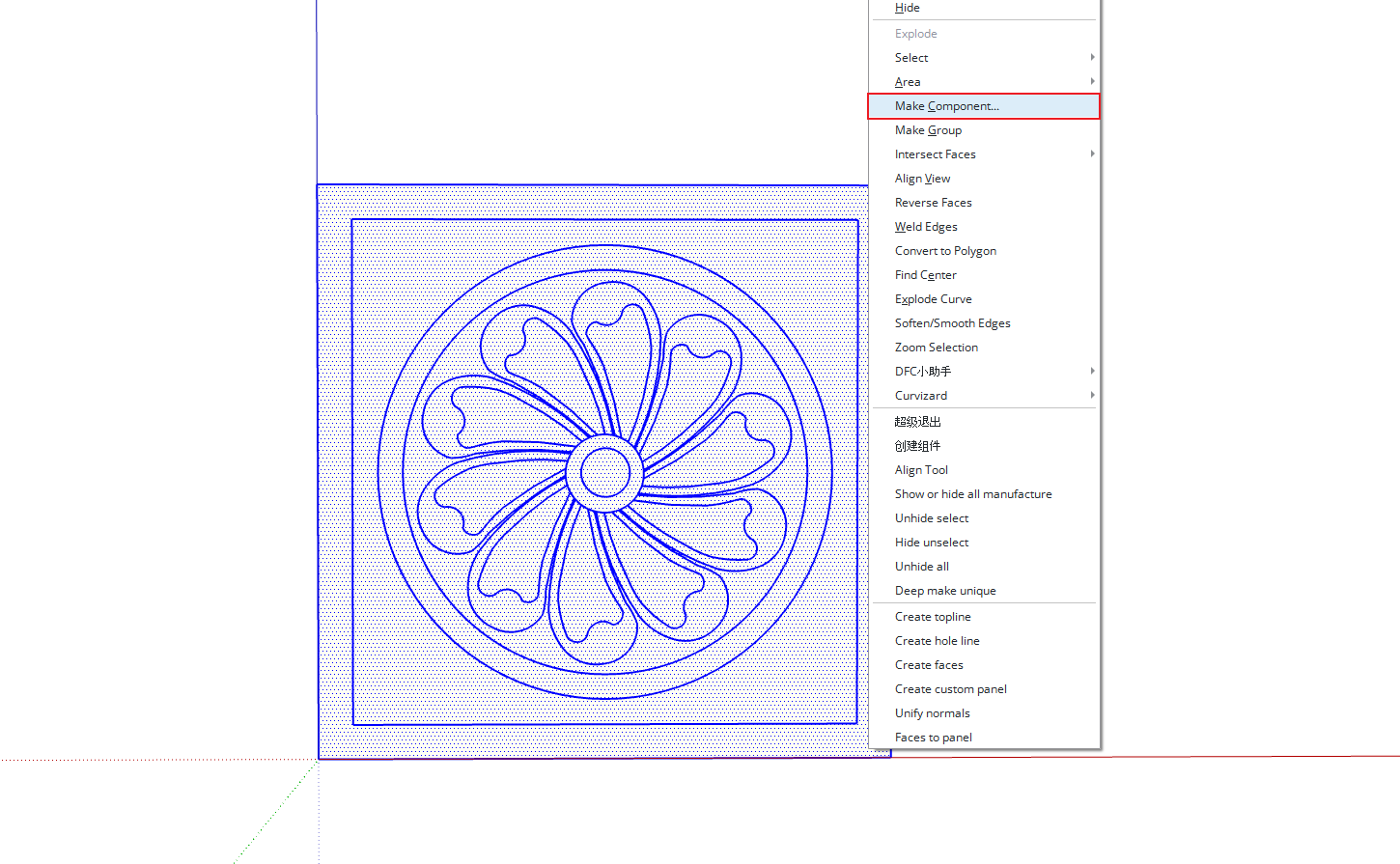This screenshot has width=1400, height=864.
Task: Click Zoom Selection
Action: coord(936,348)
